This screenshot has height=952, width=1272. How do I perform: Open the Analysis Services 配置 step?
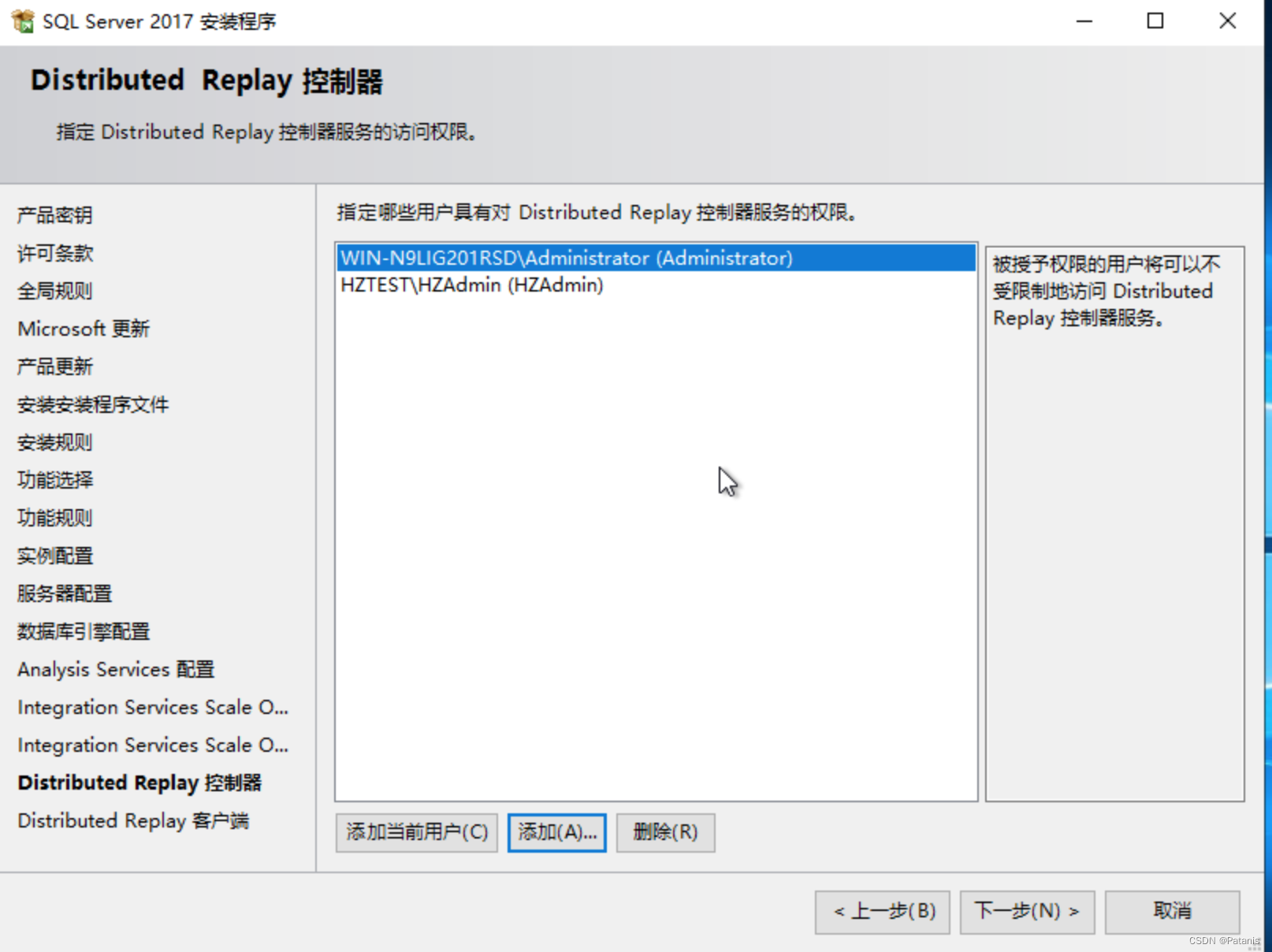pyautogui.click(x=116, y=669)
